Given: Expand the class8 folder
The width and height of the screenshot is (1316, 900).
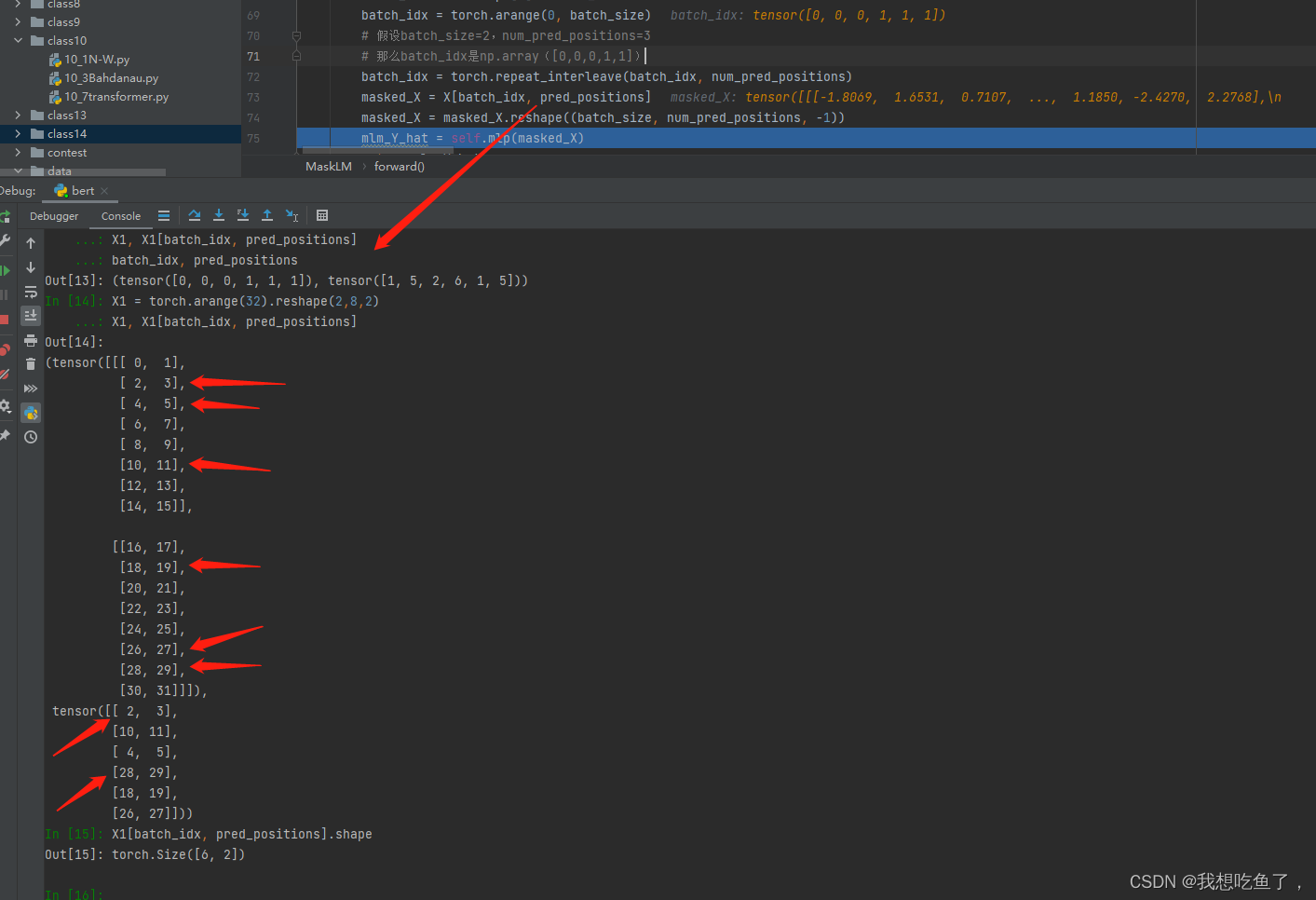Looking at the screenshot, I should pyautogui.click(x=18, y=5).
